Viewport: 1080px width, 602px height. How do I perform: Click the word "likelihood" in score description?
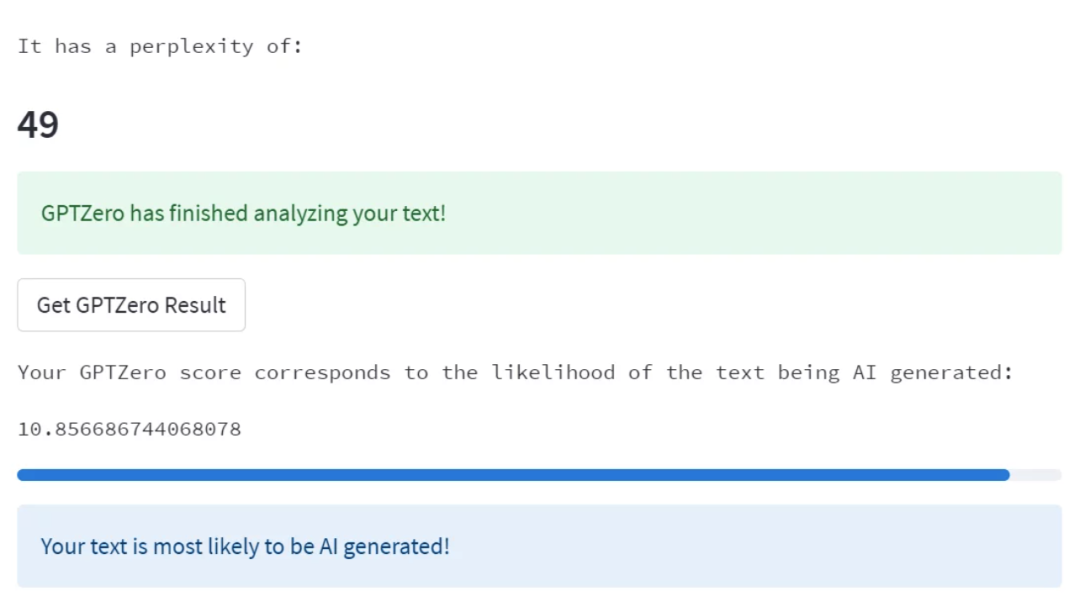point(553,373)
